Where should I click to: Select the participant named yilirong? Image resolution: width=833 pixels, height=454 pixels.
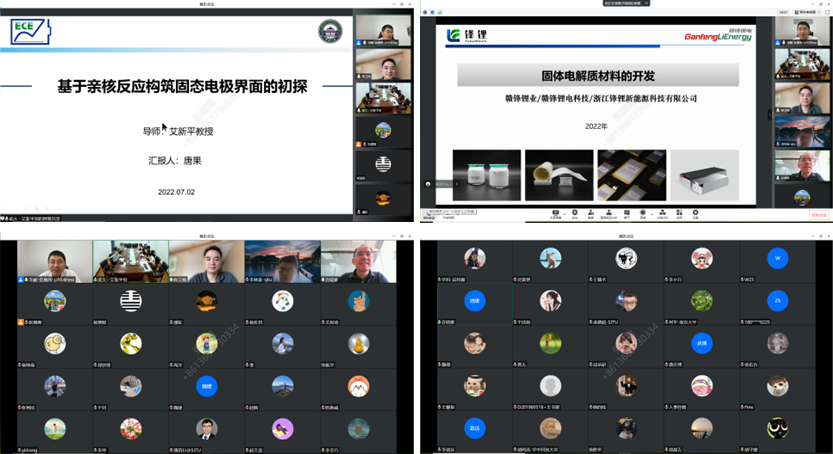[x=55, y=433]
